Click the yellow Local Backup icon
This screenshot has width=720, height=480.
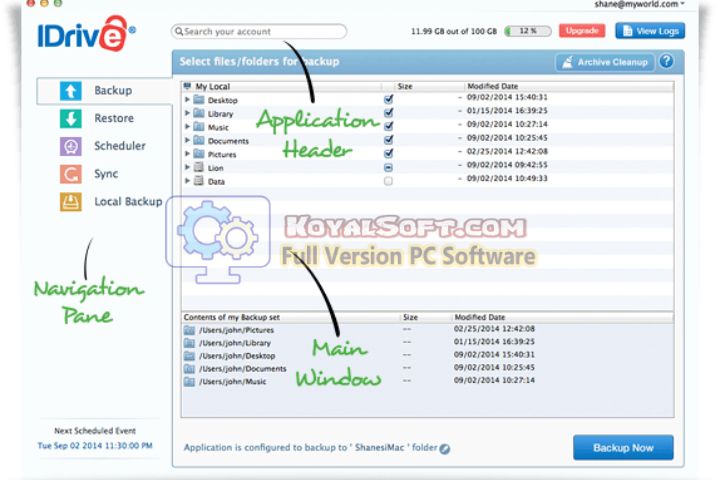coord(71,202)
